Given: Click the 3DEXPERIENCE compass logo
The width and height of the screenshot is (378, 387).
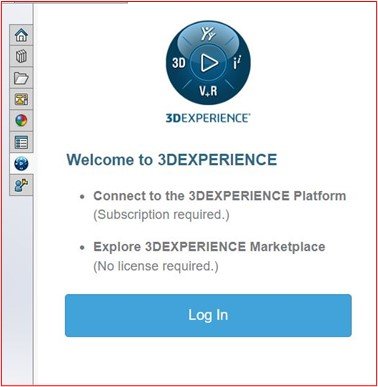Looking at the screenshot, I should (x=208, y=63).
